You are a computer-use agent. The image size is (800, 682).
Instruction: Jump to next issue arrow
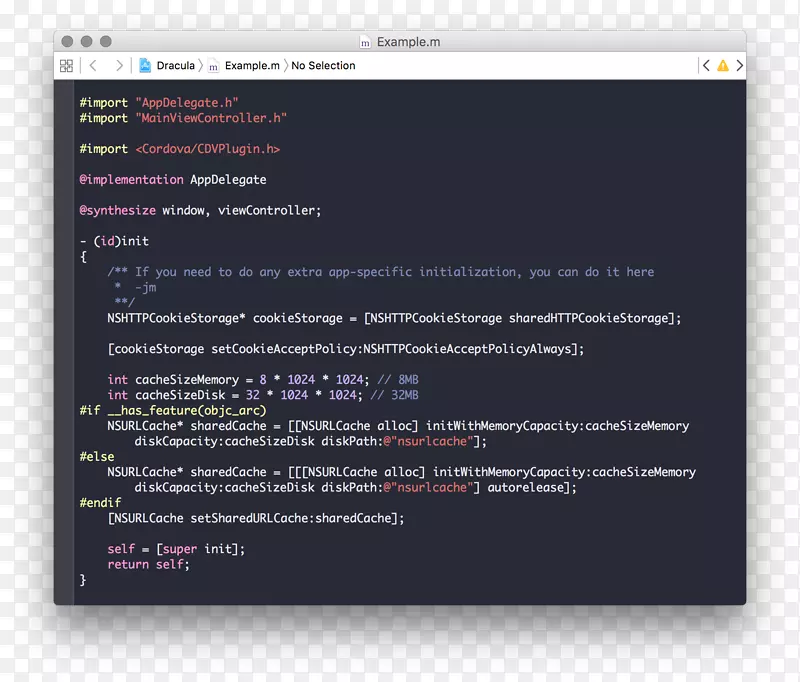coord(739,66)
